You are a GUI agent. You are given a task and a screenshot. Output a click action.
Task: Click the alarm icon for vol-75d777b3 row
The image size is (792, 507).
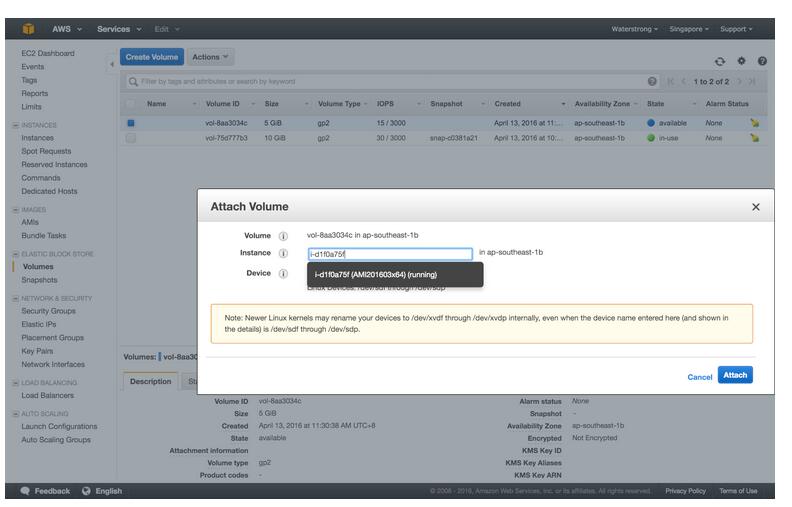click(x=755, y=138)
